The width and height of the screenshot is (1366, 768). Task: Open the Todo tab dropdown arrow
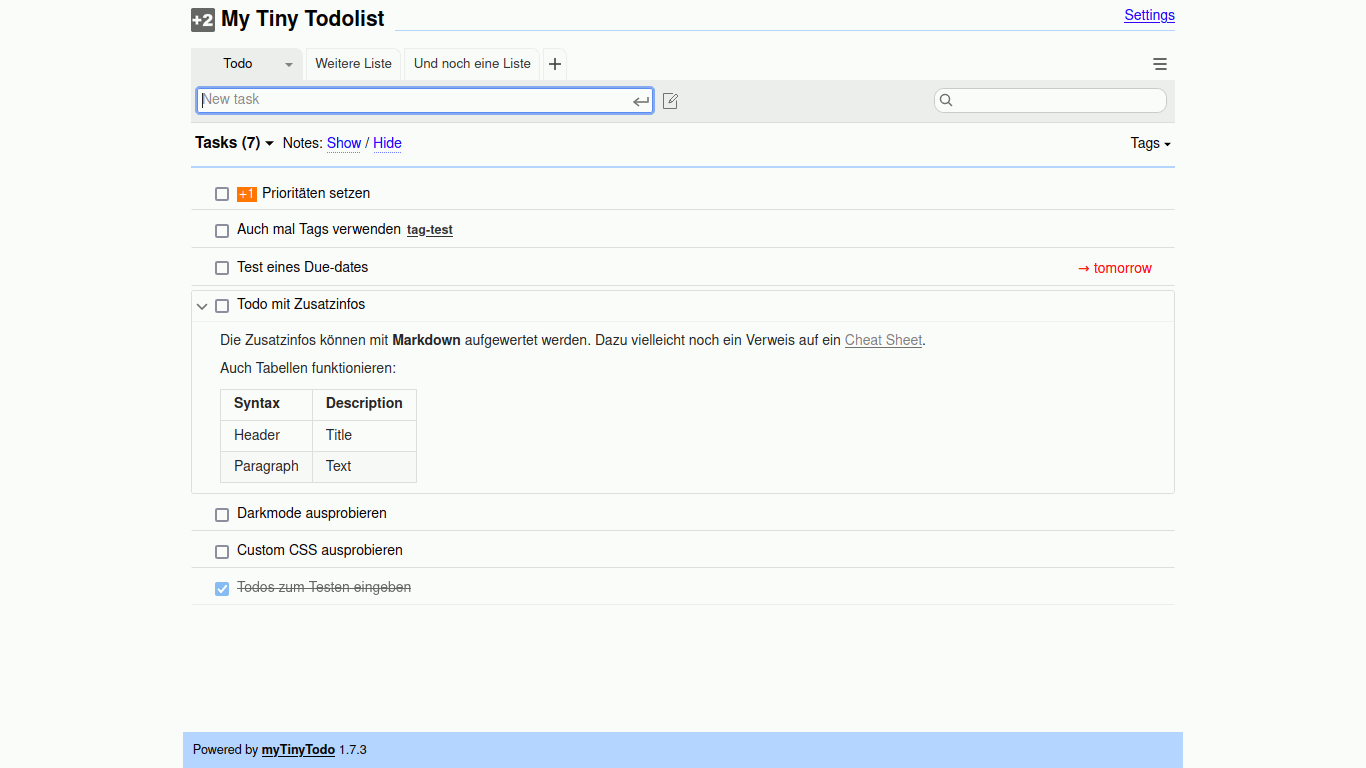(x=289, y=64)
